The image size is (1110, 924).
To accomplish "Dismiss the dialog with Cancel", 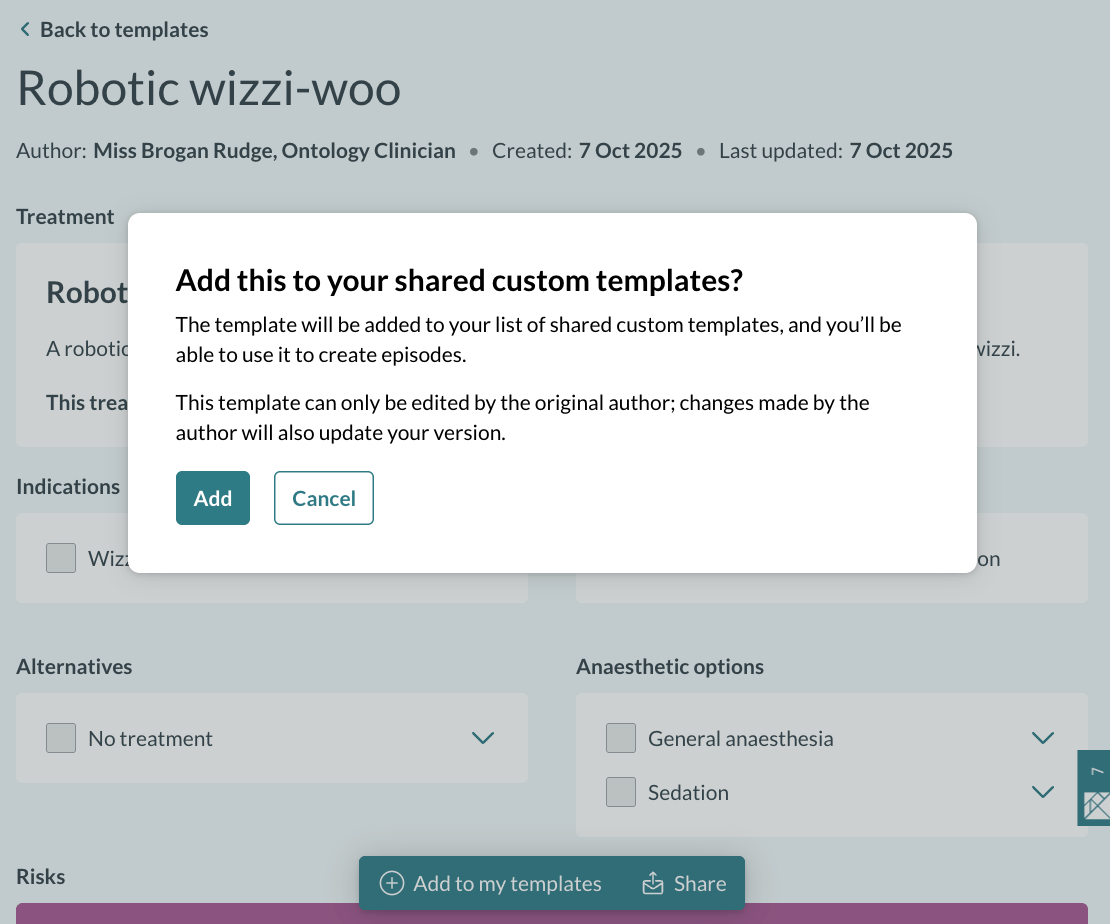I will pos(323,497).
